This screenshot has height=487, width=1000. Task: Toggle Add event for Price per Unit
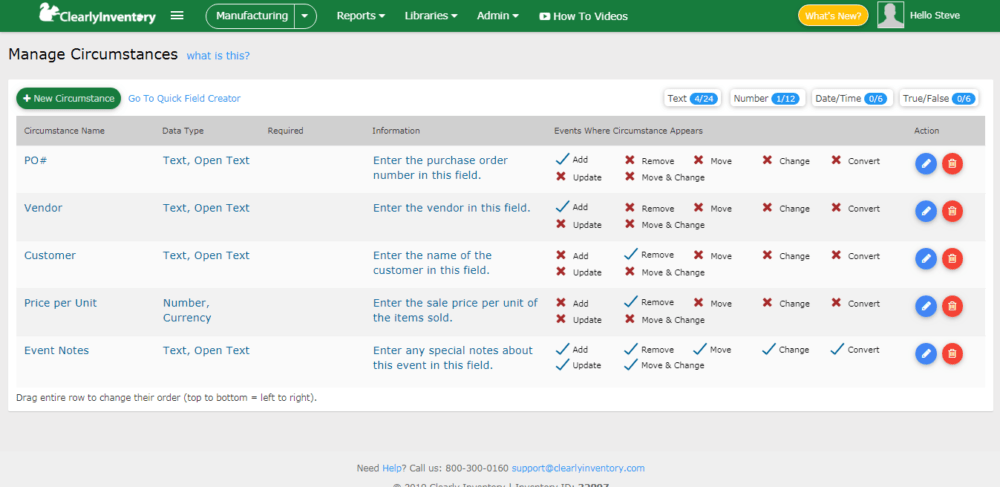(561, 303)
